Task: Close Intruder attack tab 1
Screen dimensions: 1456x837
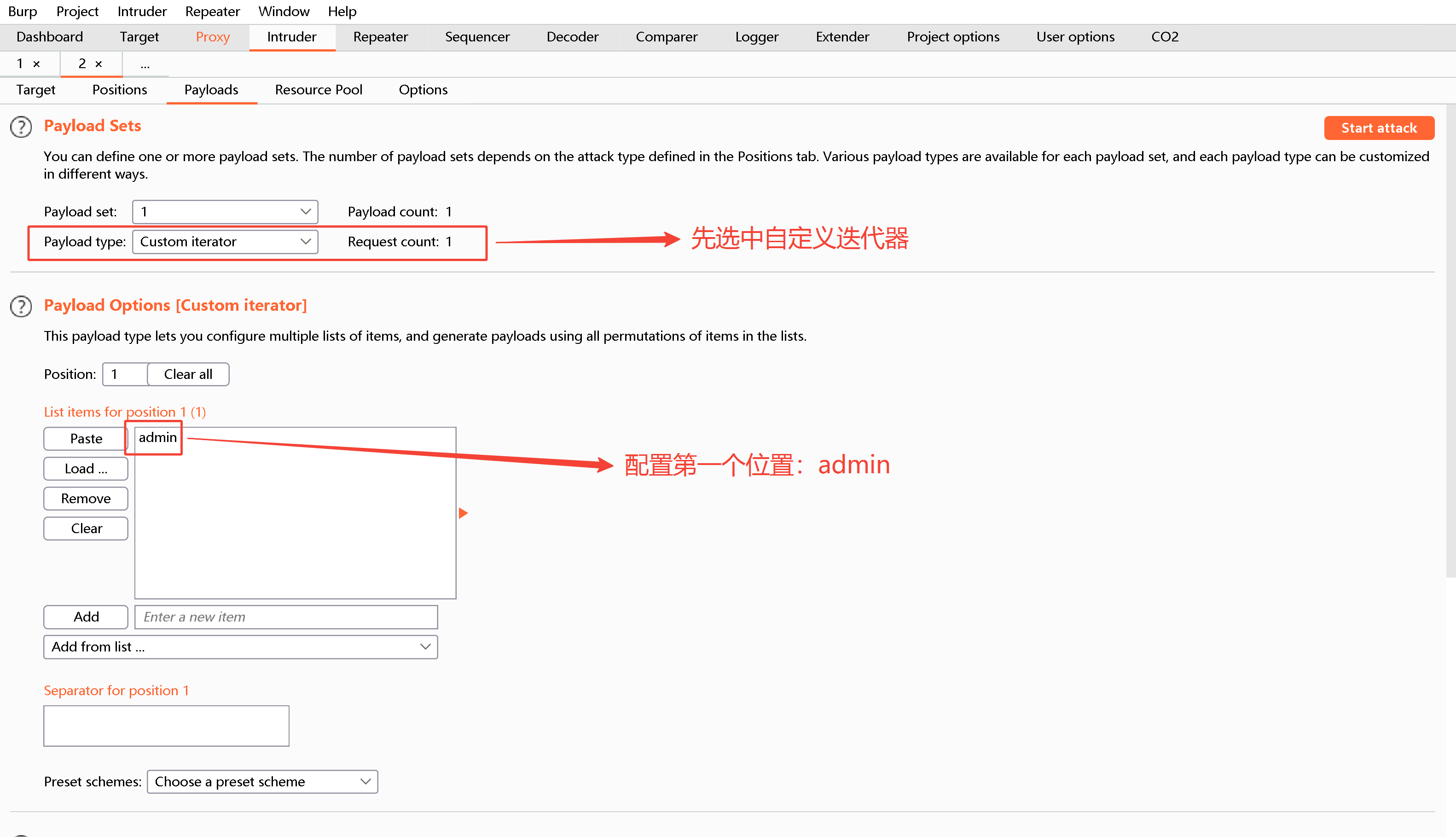Action: point(36,64)
